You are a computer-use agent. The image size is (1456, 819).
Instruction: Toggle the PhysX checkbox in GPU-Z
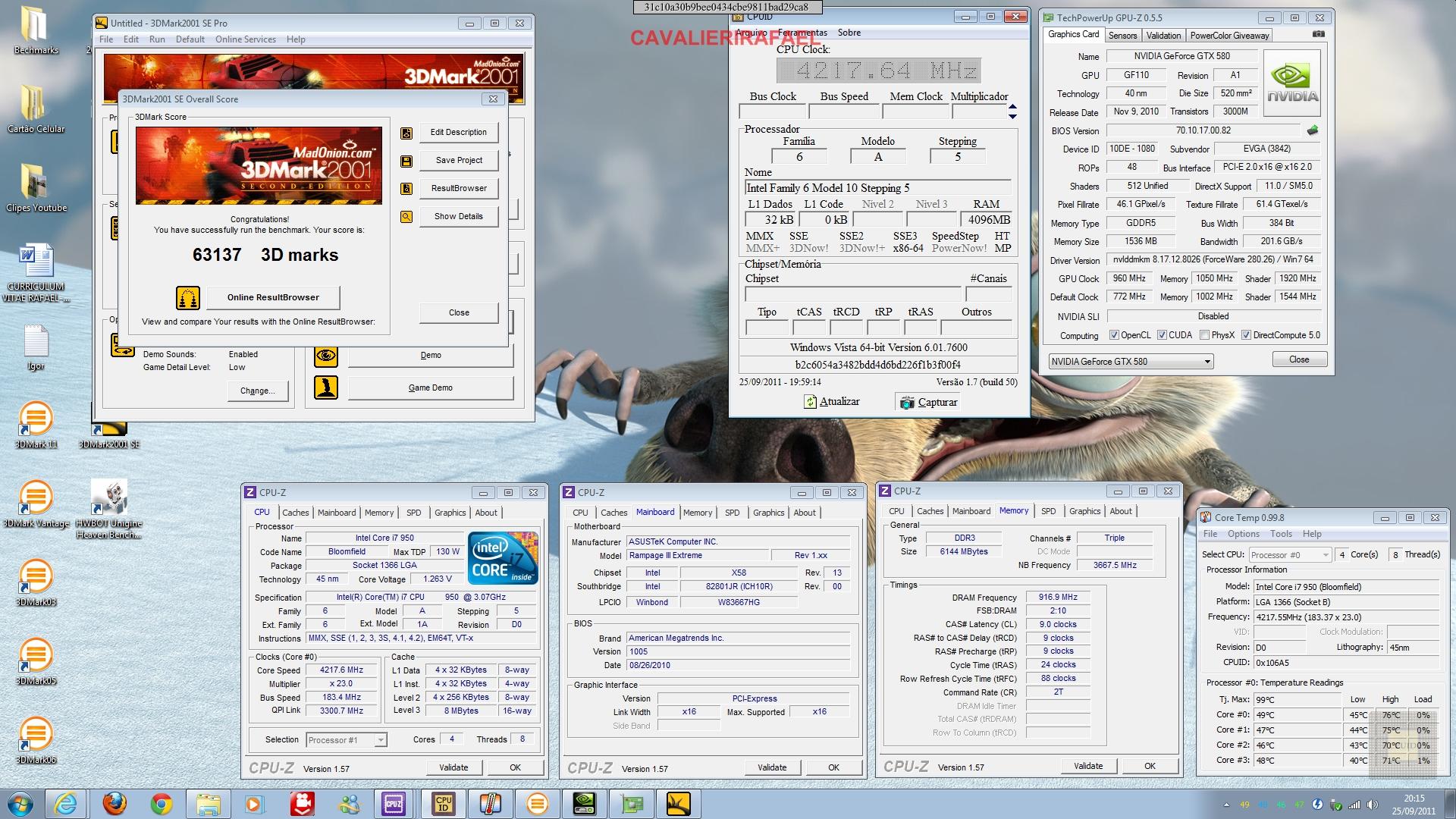pyautogui.click(x=1204, y=335)
